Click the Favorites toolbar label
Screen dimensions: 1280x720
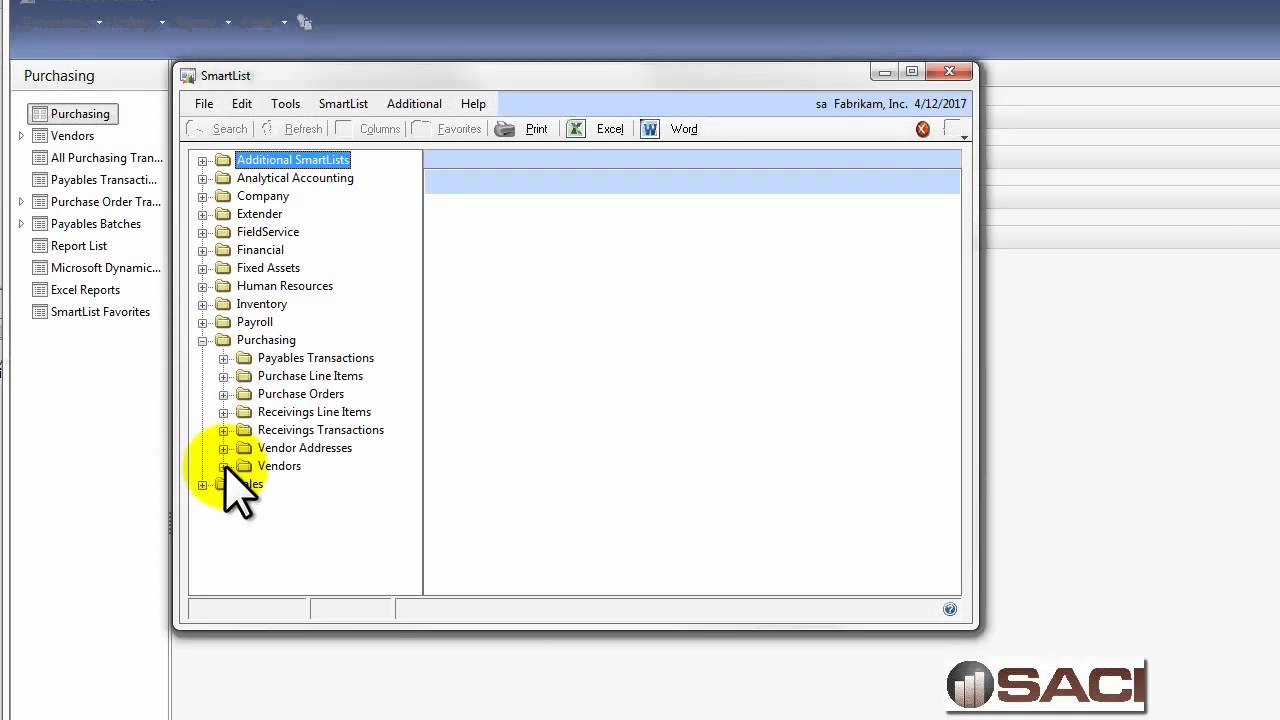459,129
